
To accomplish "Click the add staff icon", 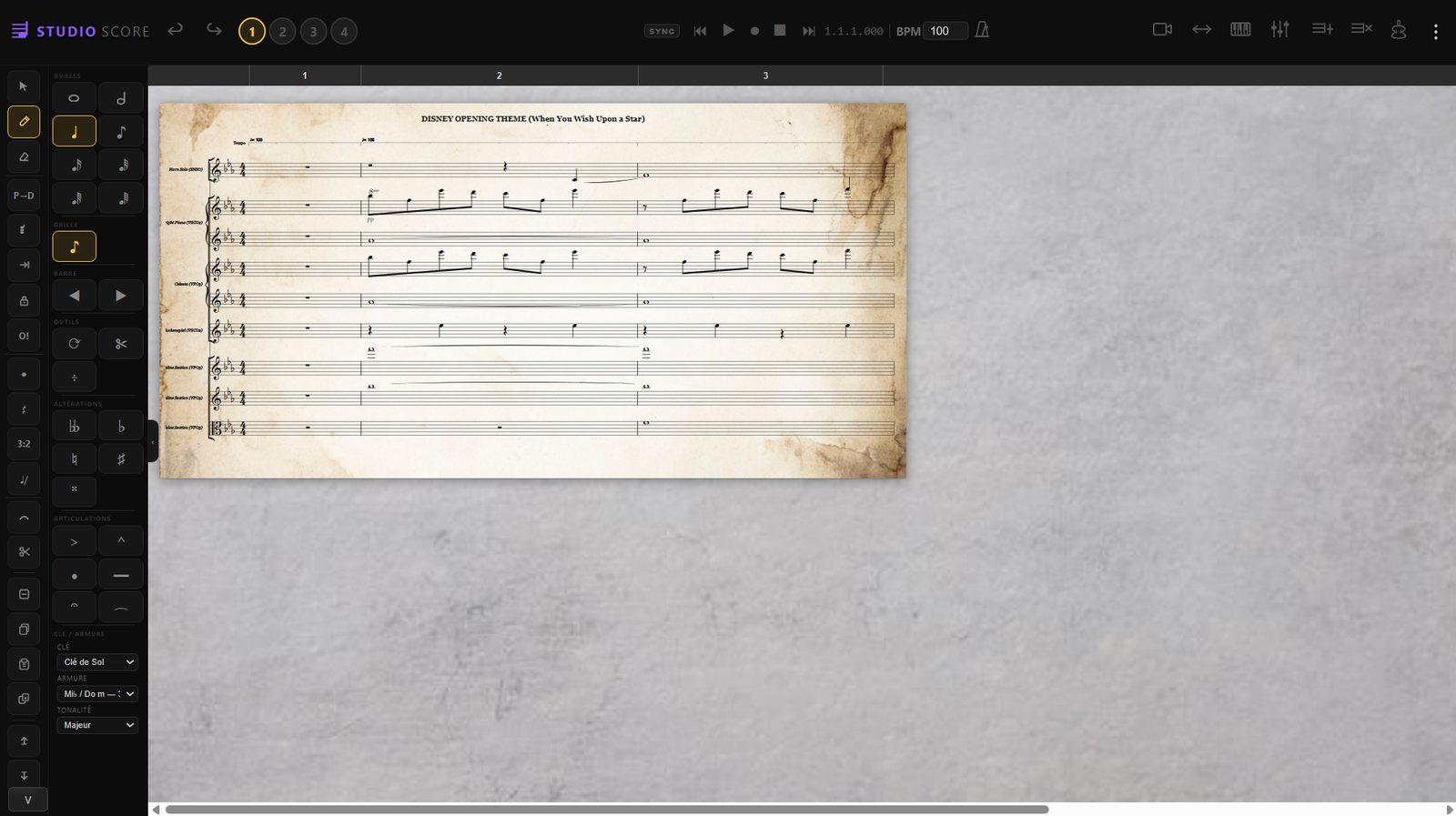I will coord(1322,29).
